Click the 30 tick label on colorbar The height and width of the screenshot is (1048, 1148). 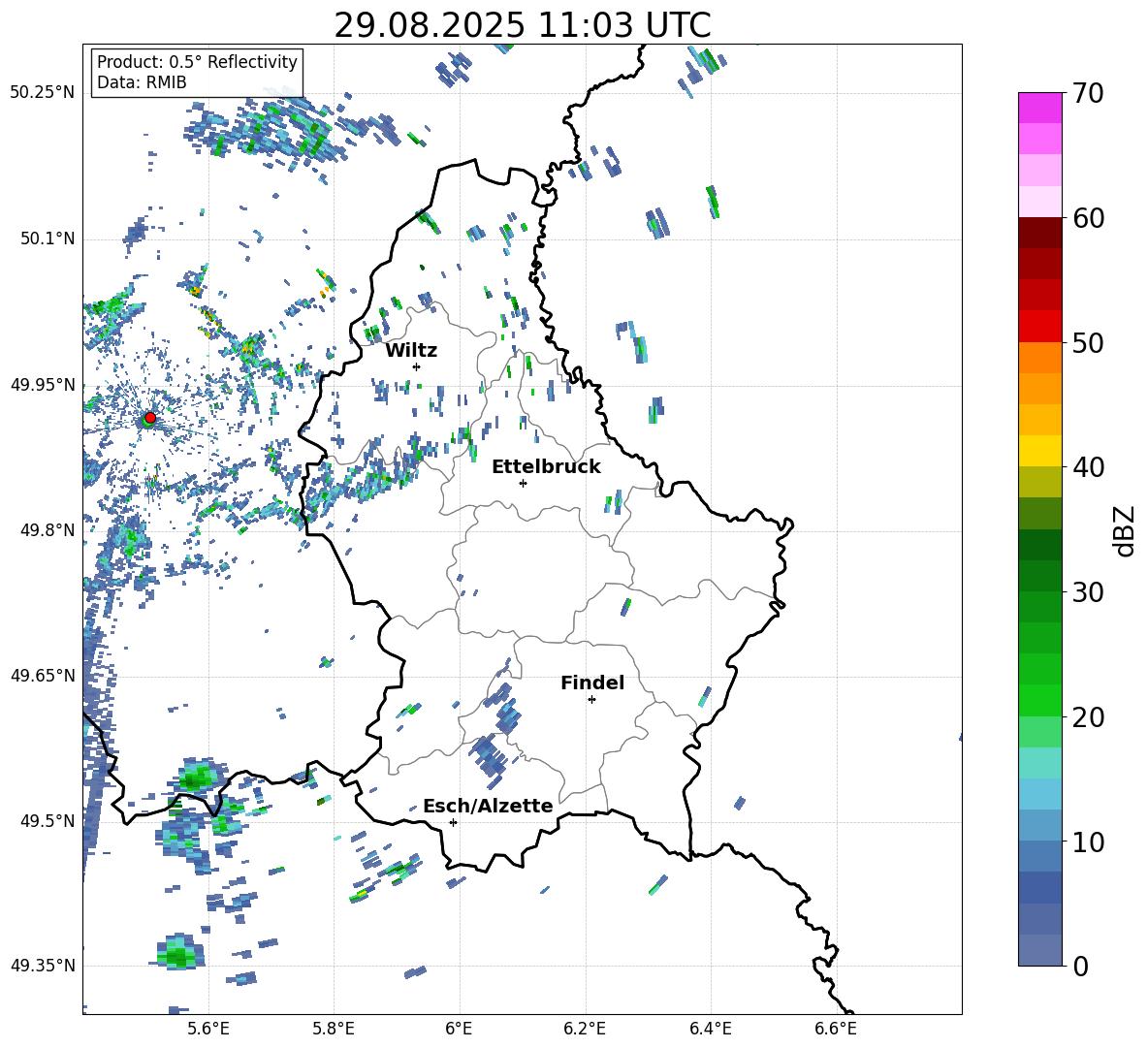click(x=1088, y=592)
